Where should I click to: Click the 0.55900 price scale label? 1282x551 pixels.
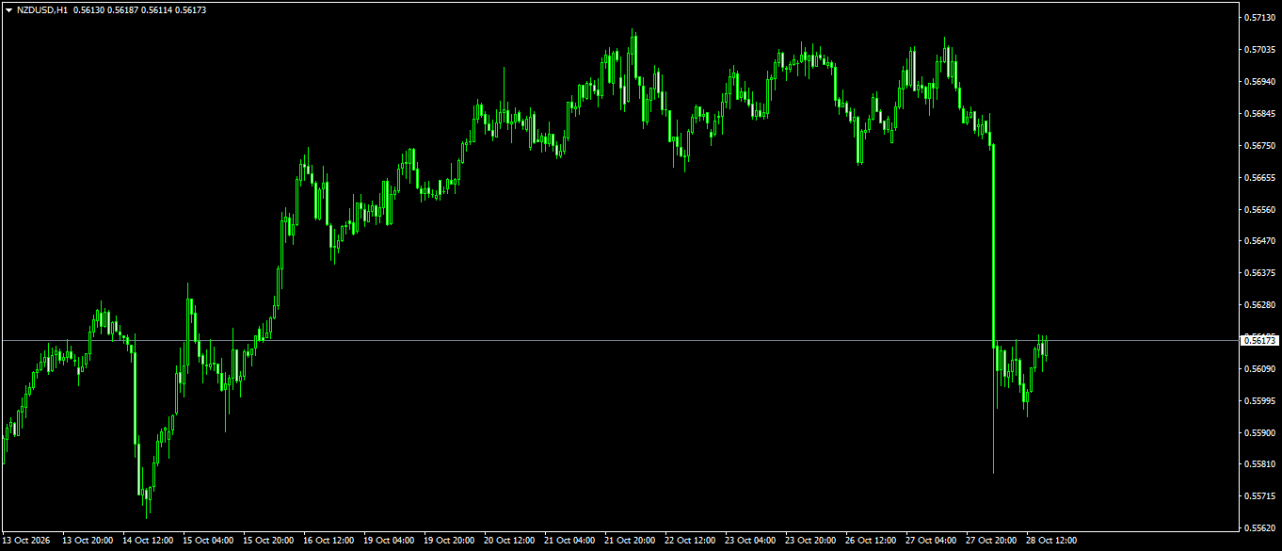pos(1261,433)
